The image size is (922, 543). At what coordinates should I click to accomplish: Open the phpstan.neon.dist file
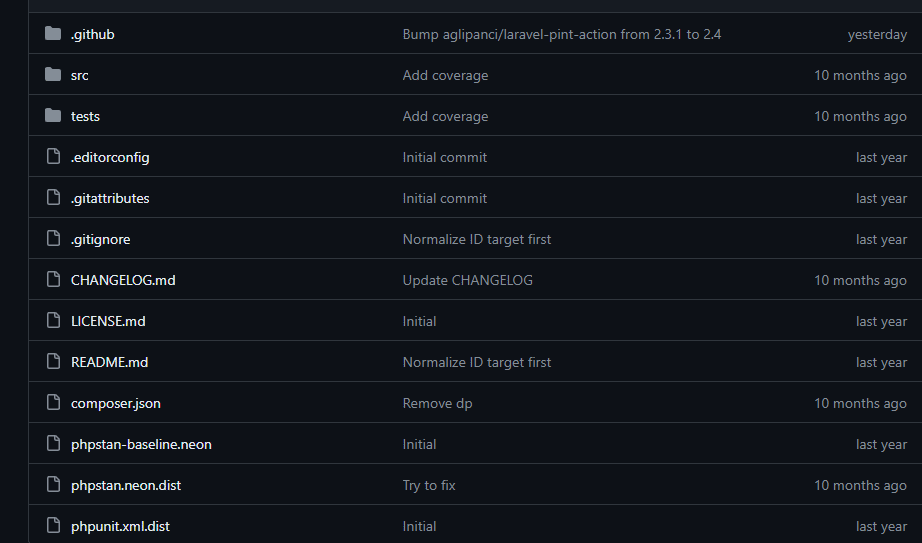coord(126,485)
